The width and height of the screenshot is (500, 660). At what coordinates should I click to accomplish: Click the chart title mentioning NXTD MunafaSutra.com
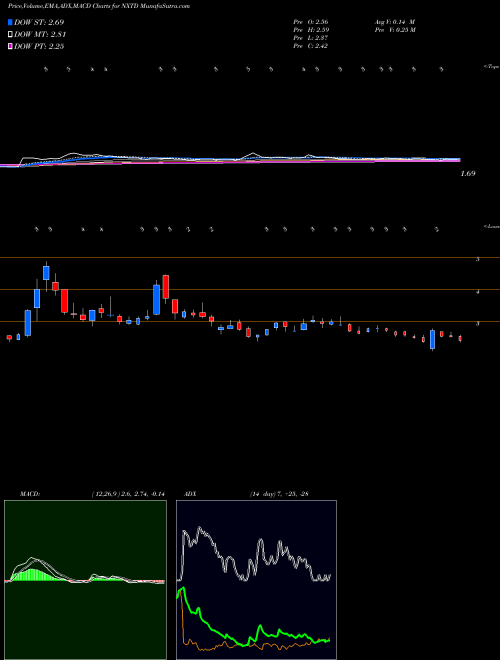pyautogui.click(x=98, y=6)
